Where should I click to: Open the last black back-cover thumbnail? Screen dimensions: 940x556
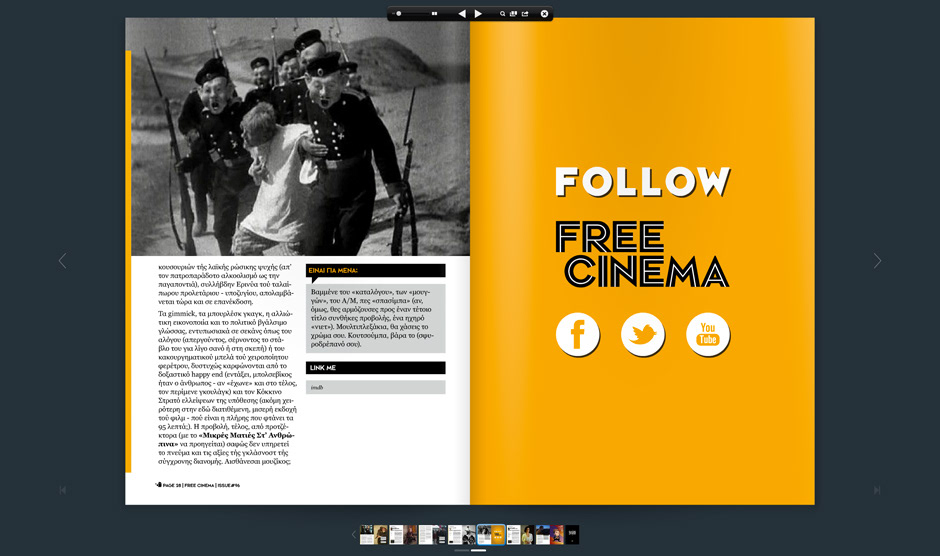[x=573, y=534]
